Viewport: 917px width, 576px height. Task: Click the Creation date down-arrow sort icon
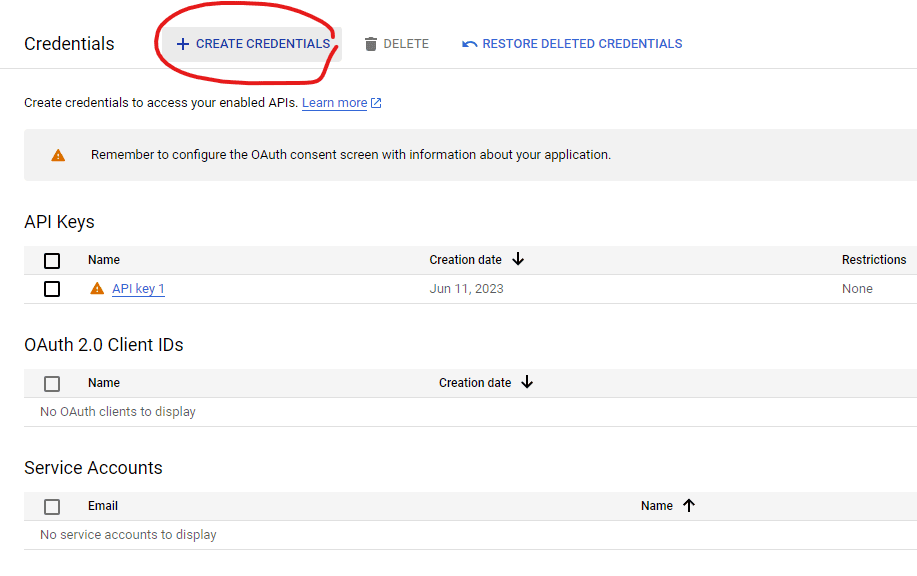pyautogui.click(x=518, y=259)
